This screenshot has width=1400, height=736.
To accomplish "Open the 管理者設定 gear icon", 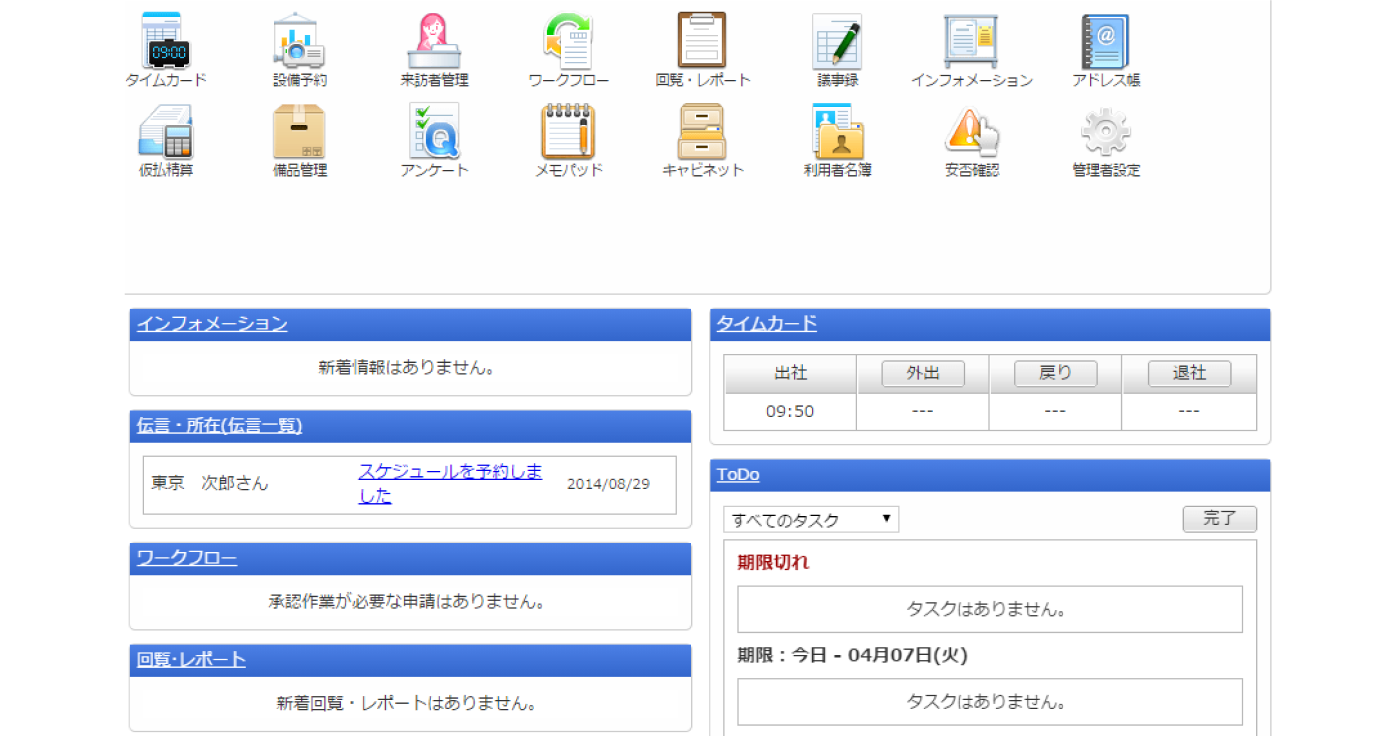I will pyautogui.click(x=1106, y=131).
